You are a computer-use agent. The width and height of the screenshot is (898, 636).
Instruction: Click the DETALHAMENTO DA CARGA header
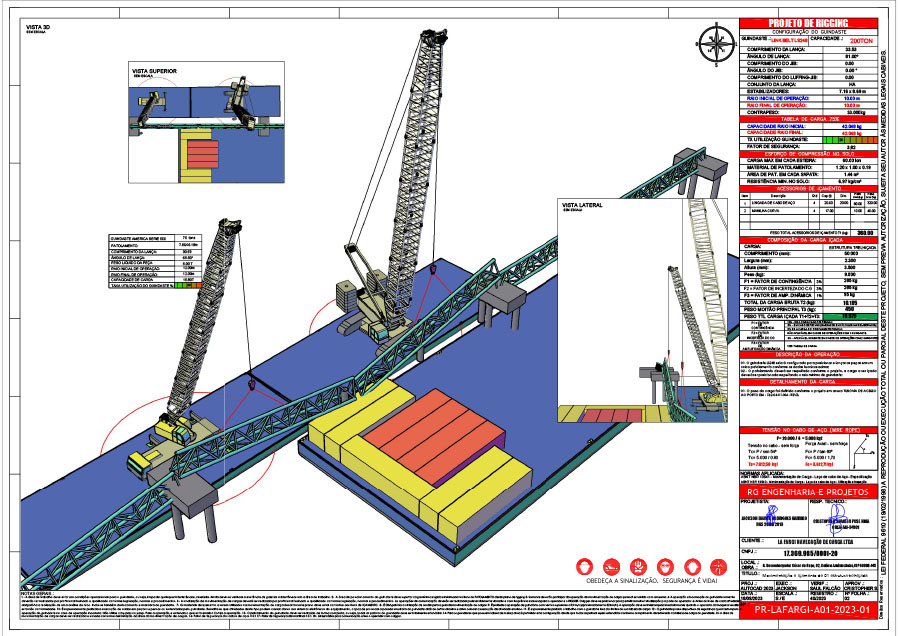coord(808,381)
